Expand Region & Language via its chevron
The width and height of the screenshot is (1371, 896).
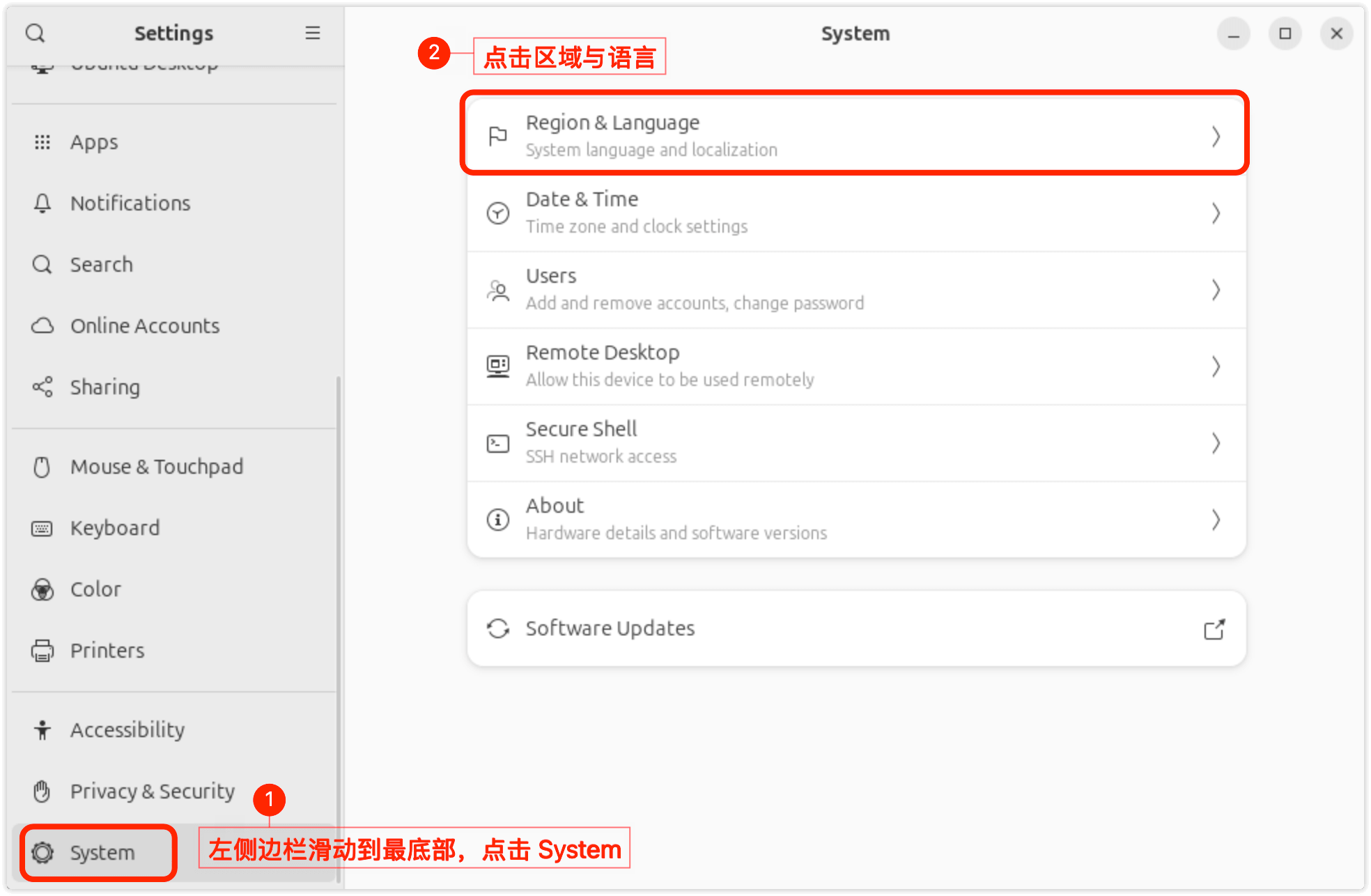1216,136
